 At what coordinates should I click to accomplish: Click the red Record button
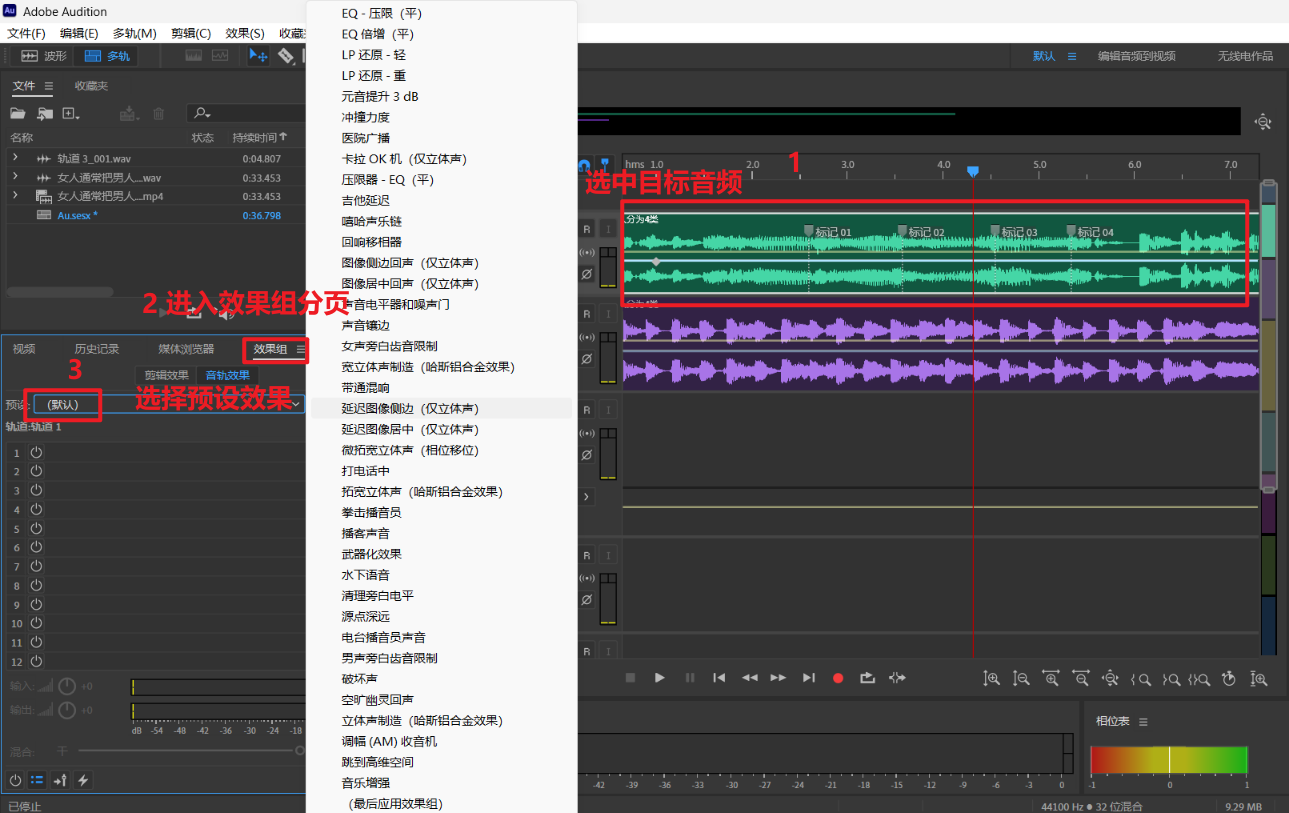(838, 678)
